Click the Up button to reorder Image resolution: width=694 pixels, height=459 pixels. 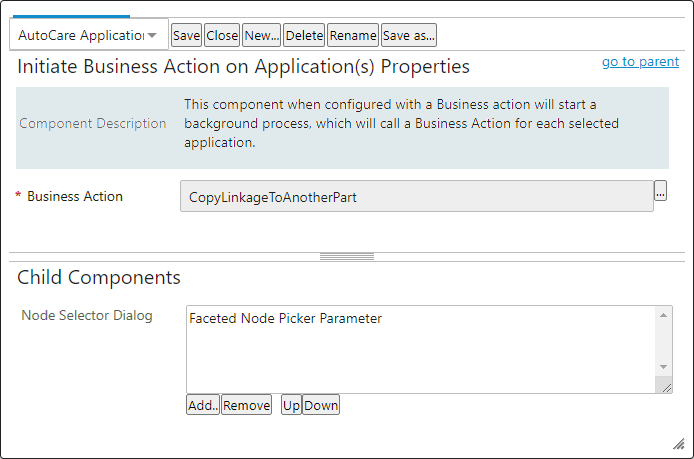(291, 405)
